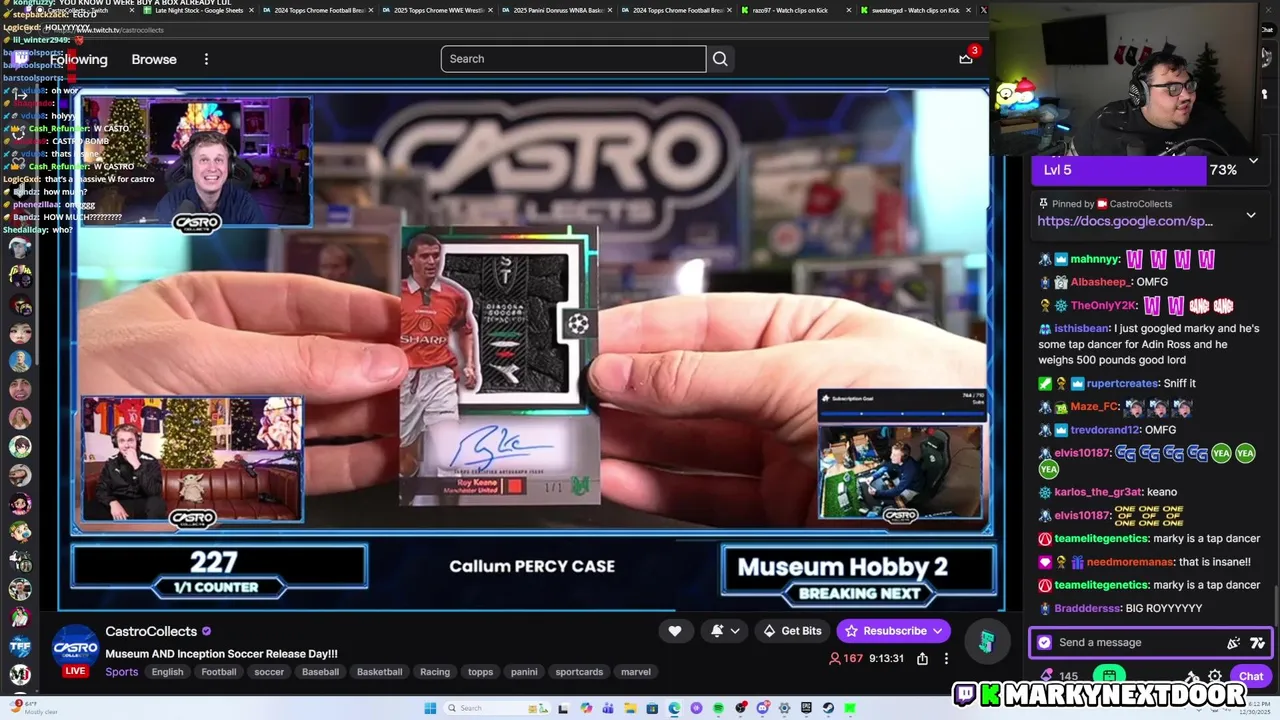The image size is (1280, 720).
Task: Click the Get Bits button
Action: pyautogui.click(x=792, y=631)
